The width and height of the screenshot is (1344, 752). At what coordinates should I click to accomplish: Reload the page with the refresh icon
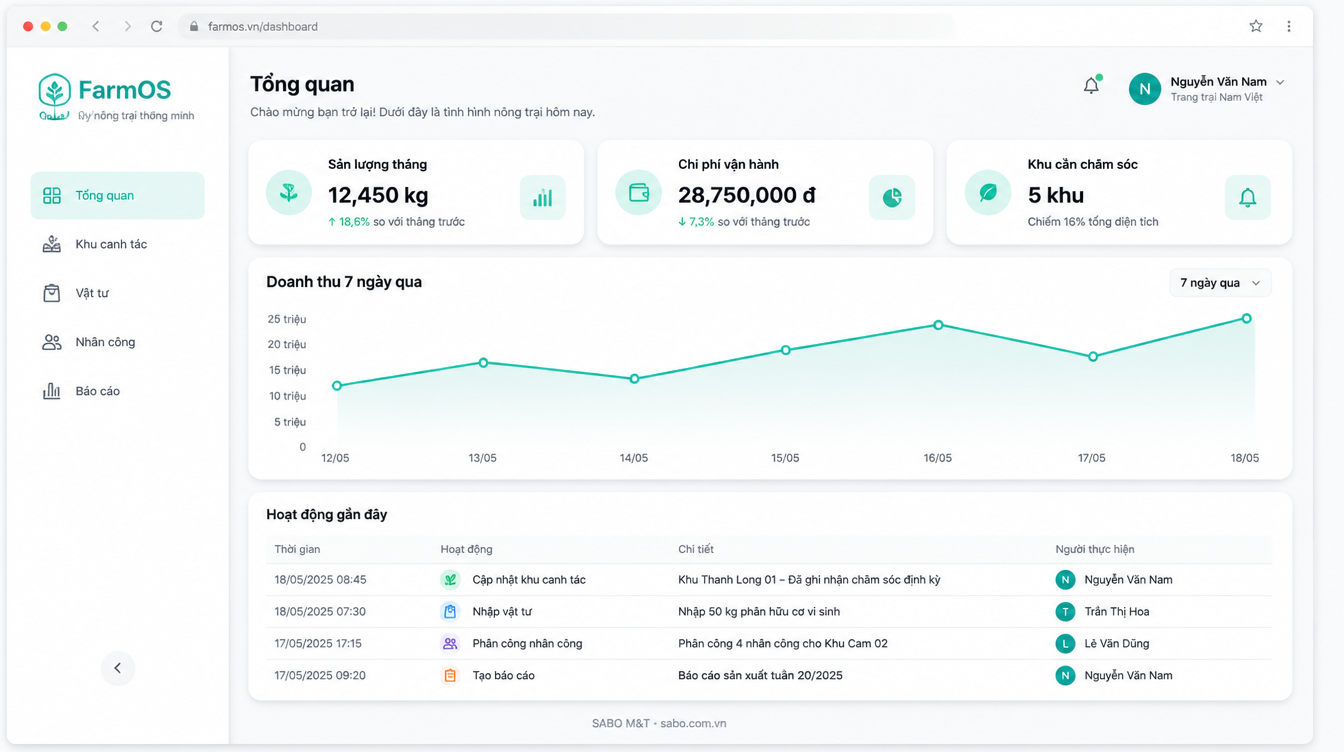coord(157,27)
